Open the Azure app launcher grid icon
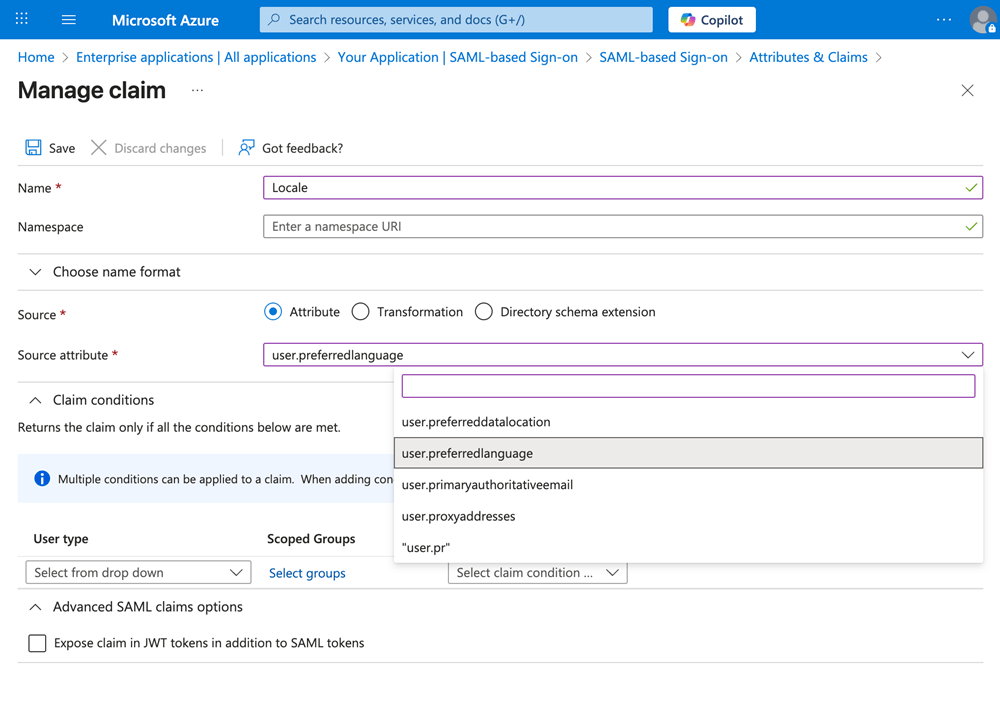The height and width of the screenshot is (719, 1000). click(x=22, y=19)
